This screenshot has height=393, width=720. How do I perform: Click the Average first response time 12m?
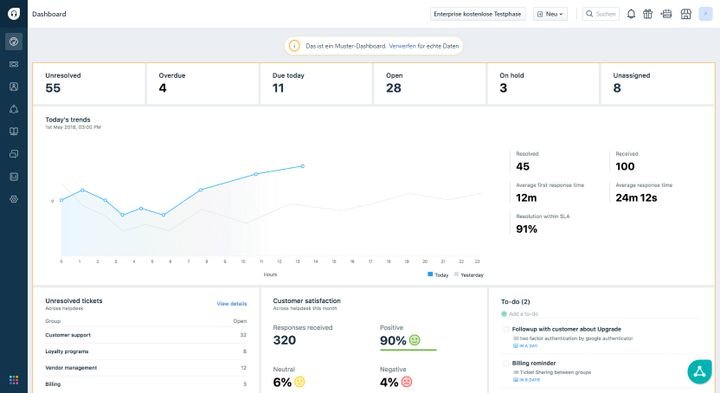[x=550, y=193]
